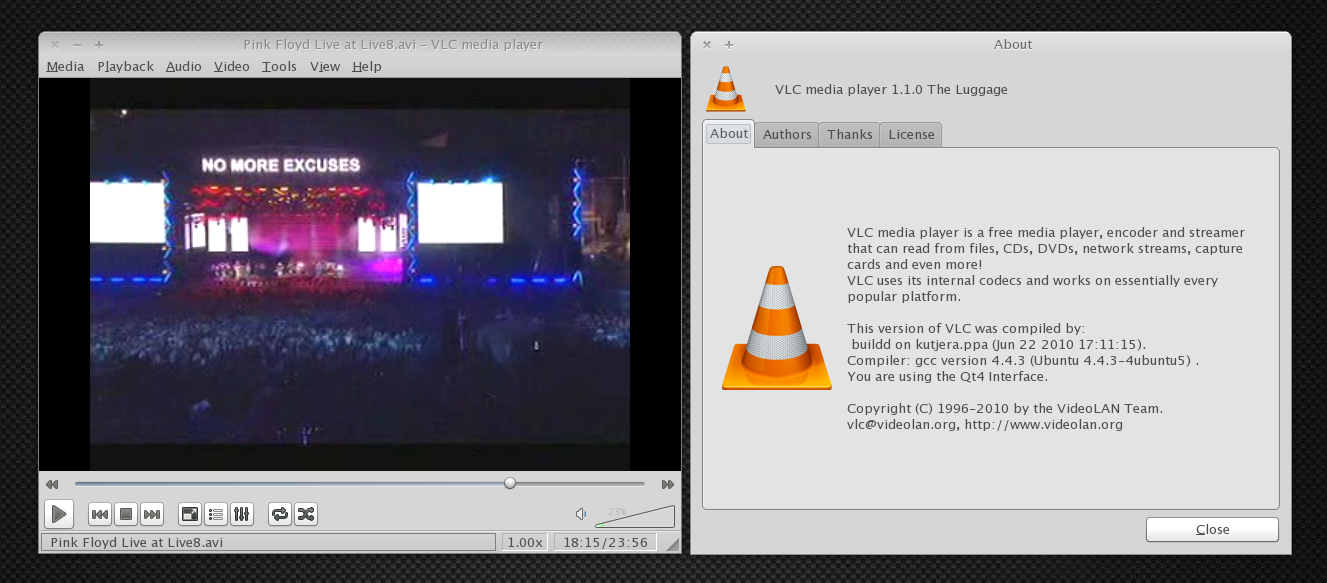This screenshot has width=1327, height=583.
Task: Click the faster forward arrows icon
Action: point(668,484)
